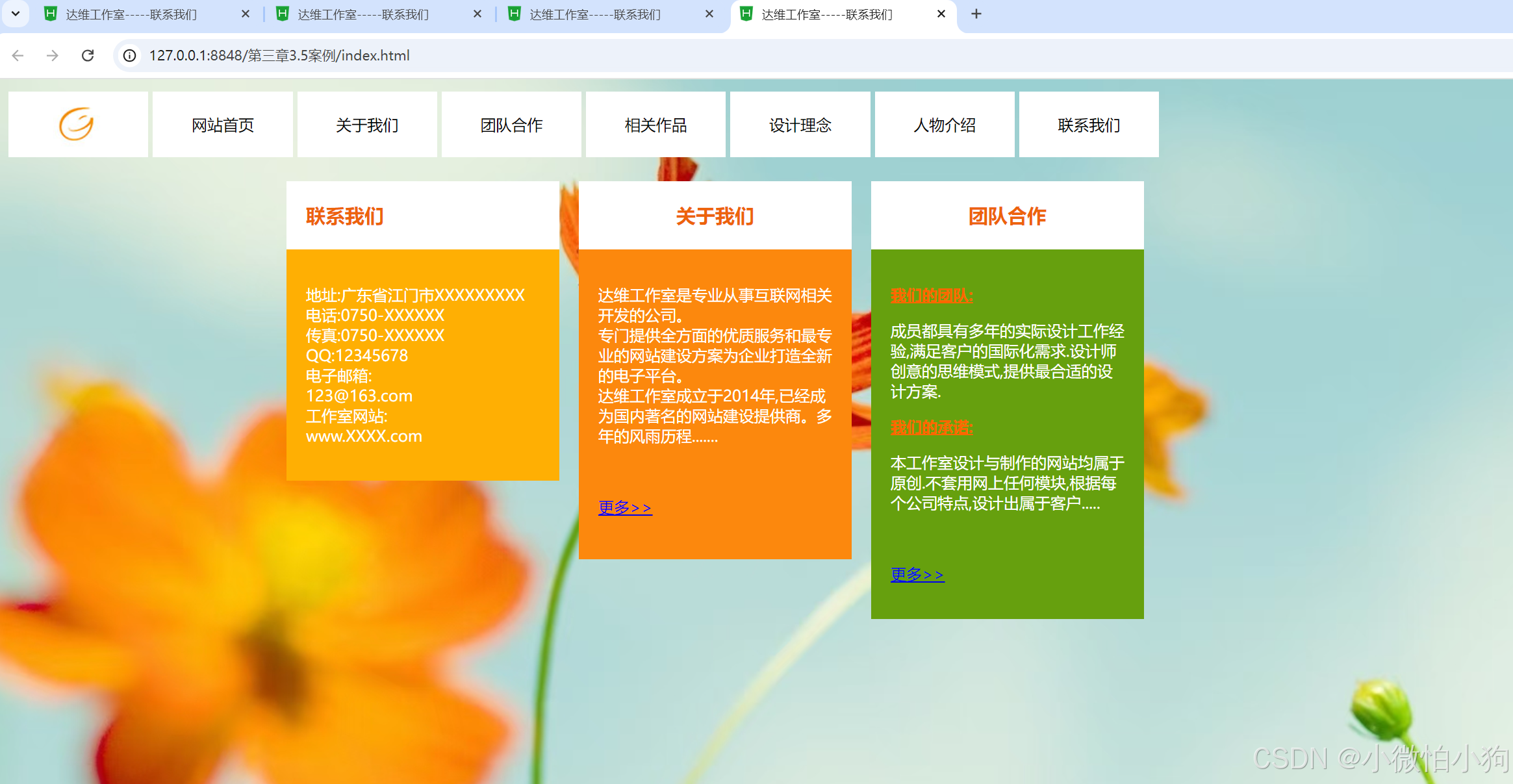Click 更多>> link in orange 关于我们 card
1513x784 pixels.
click(625, 507)
